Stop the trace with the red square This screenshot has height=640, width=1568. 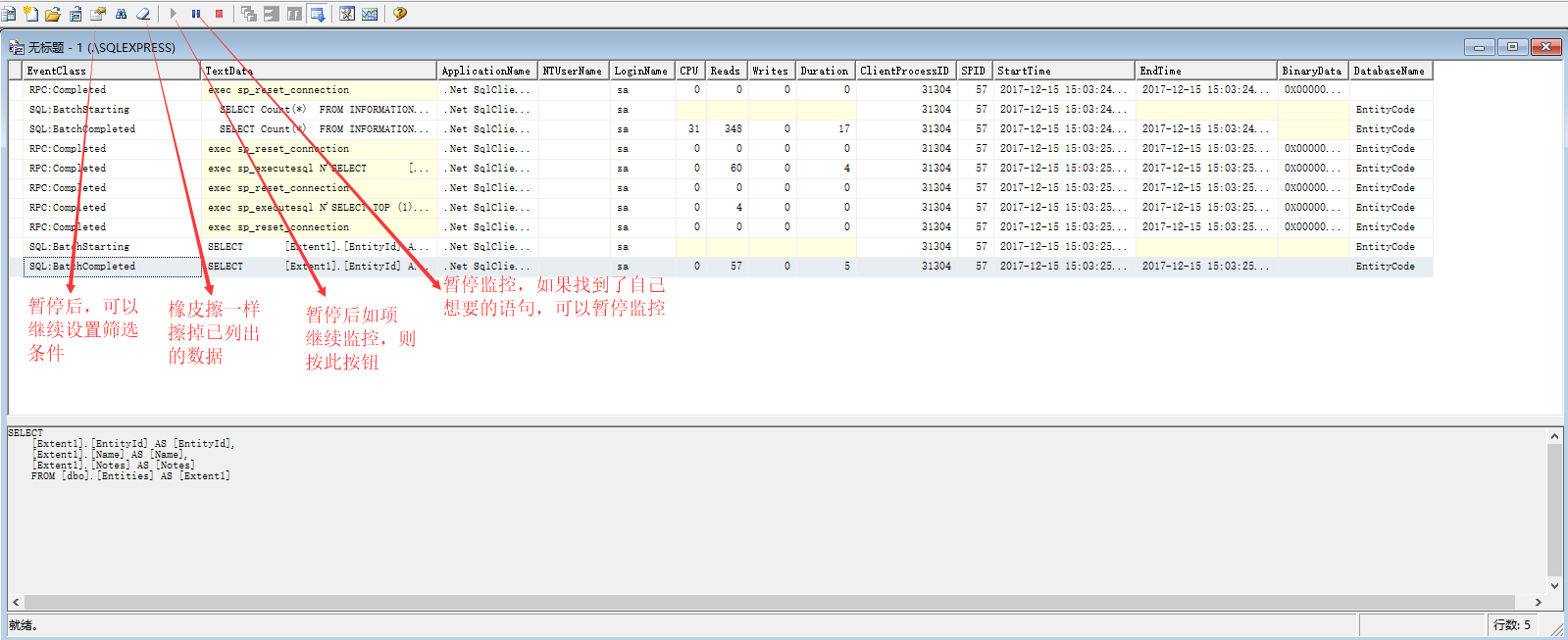(219, 14)
